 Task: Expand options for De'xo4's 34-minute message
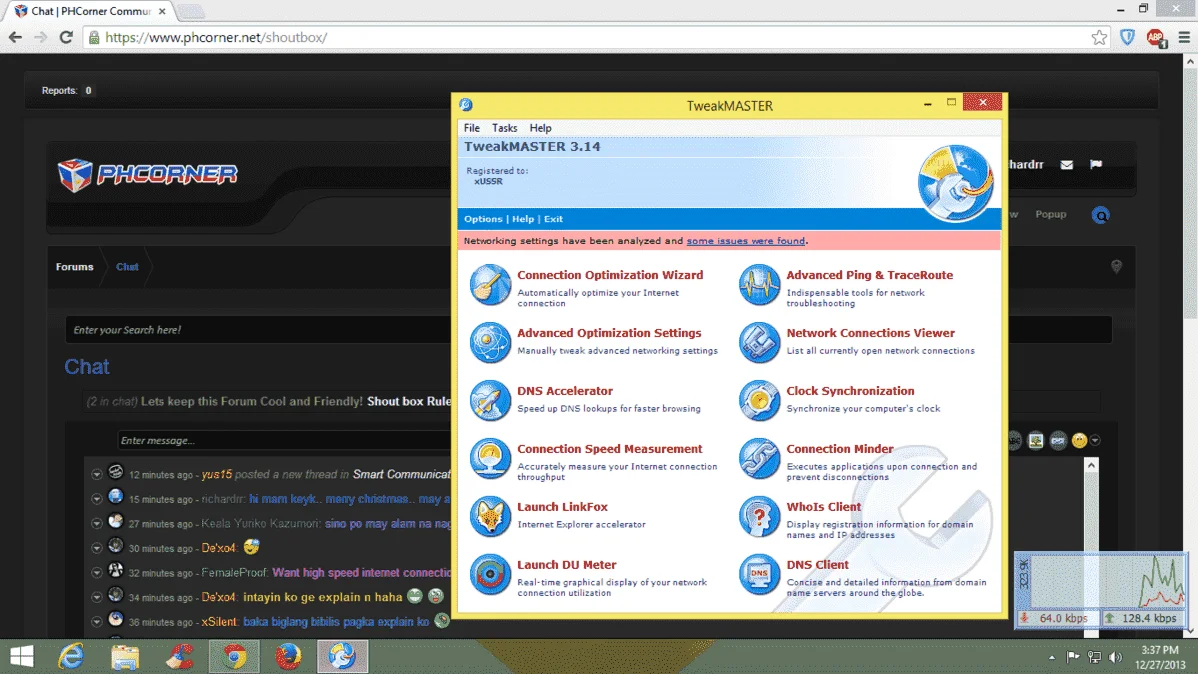(97, 597)
